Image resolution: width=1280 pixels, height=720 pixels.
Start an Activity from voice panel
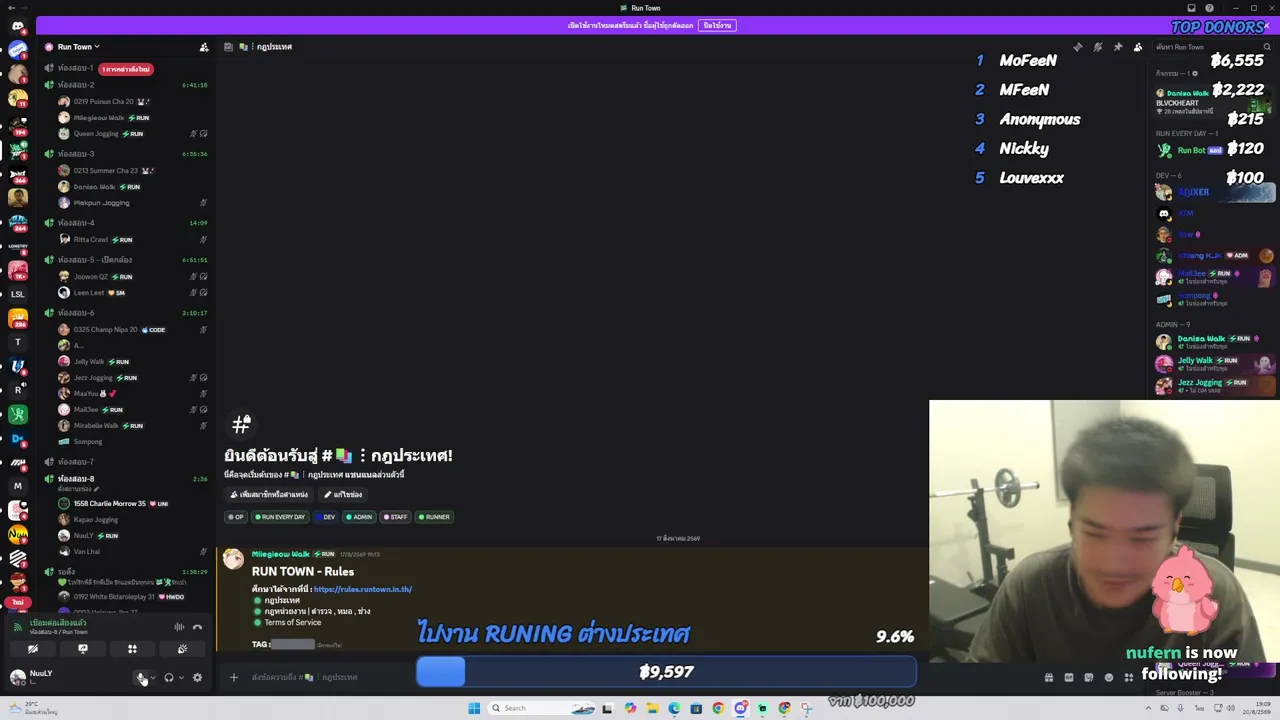pos(132,649)
